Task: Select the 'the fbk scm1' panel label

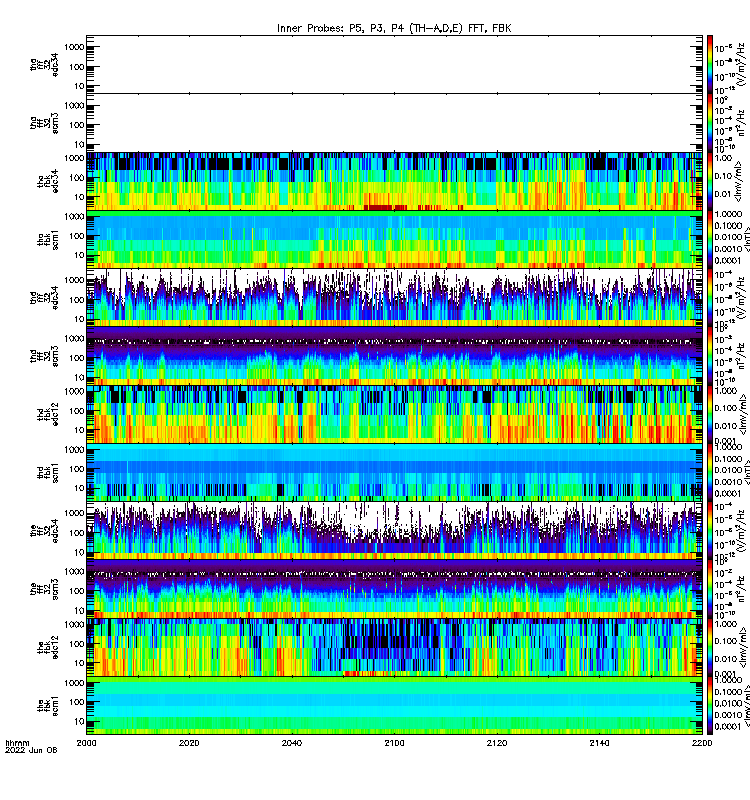Action: (48, 706)
